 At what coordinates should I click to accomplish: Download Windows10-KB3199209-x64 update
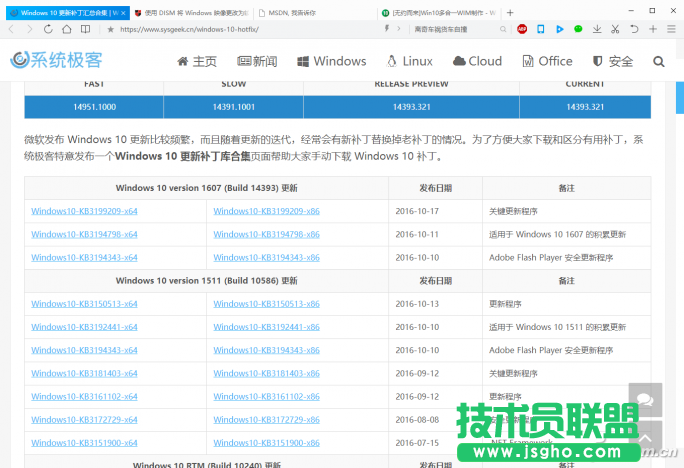(84, 211)
